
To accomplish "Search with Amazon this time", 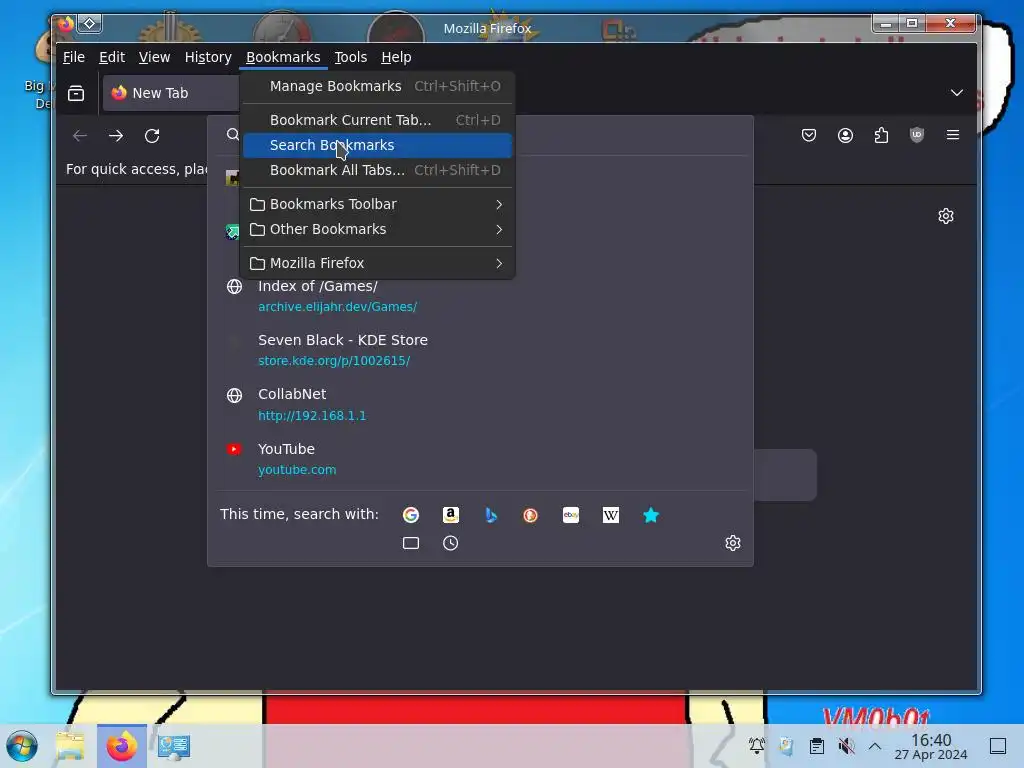I will [x=451, y=515].
